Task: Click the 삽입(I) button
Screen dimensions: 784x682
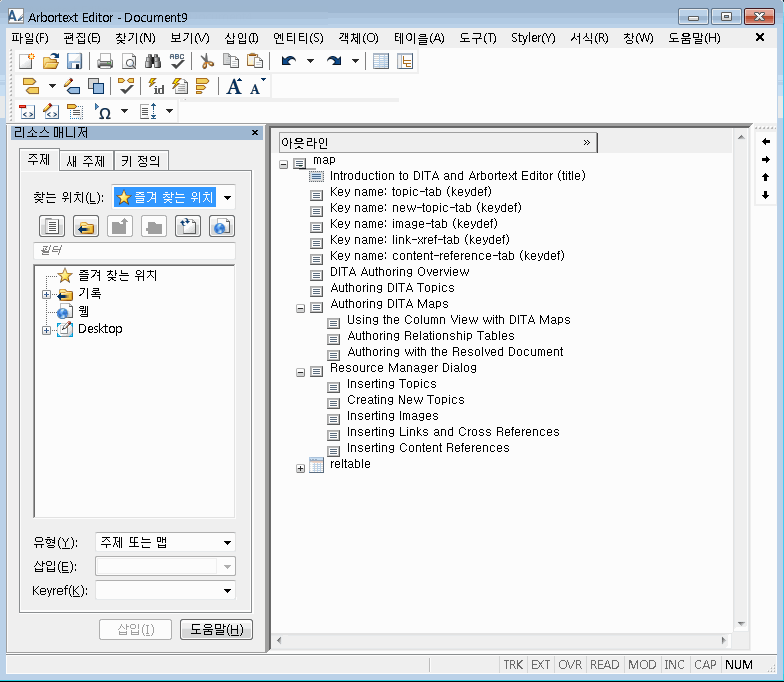Action: 136,630
